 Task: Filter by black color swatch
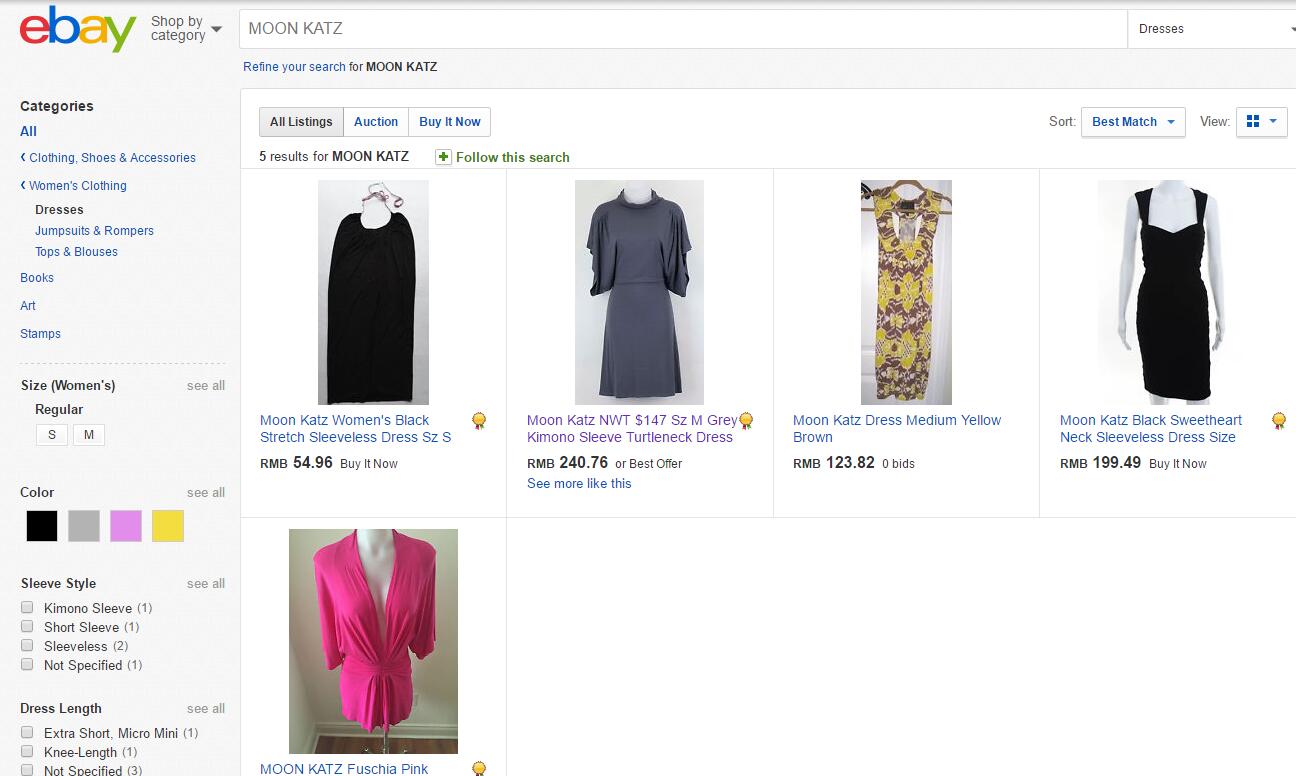tap(42, 526)
